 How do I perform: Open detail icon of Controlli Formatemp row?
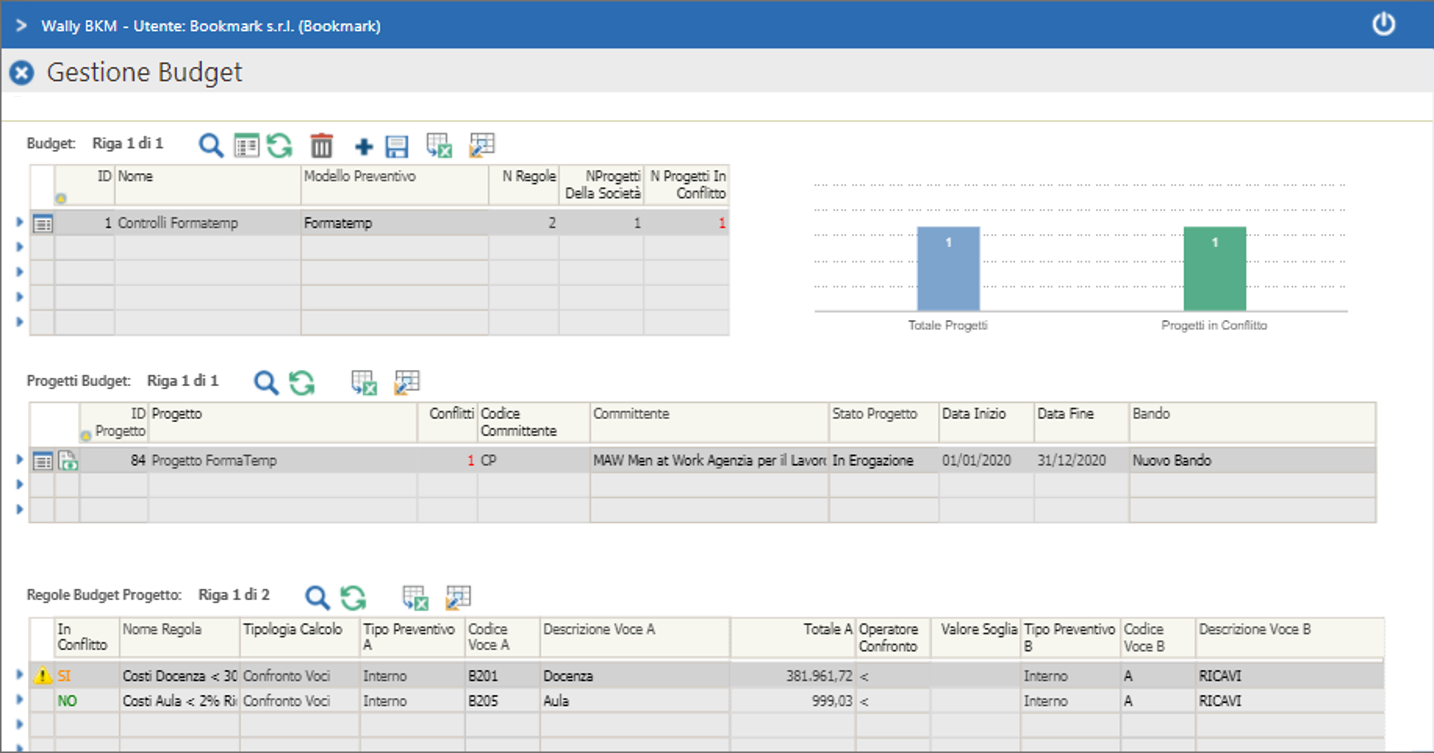point(42,224)
